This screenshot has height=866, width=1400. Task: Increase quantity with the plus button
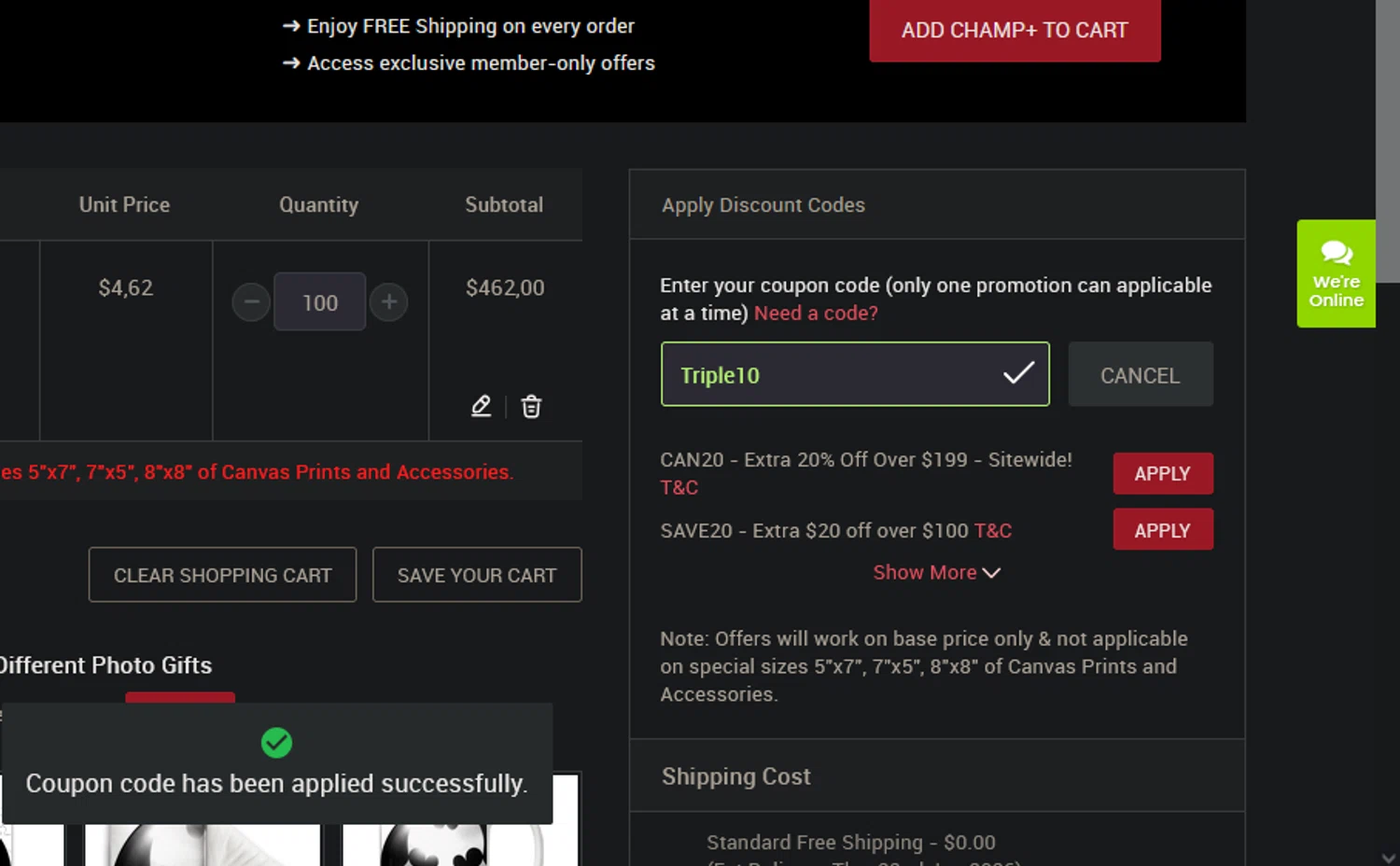pos(389,301)
